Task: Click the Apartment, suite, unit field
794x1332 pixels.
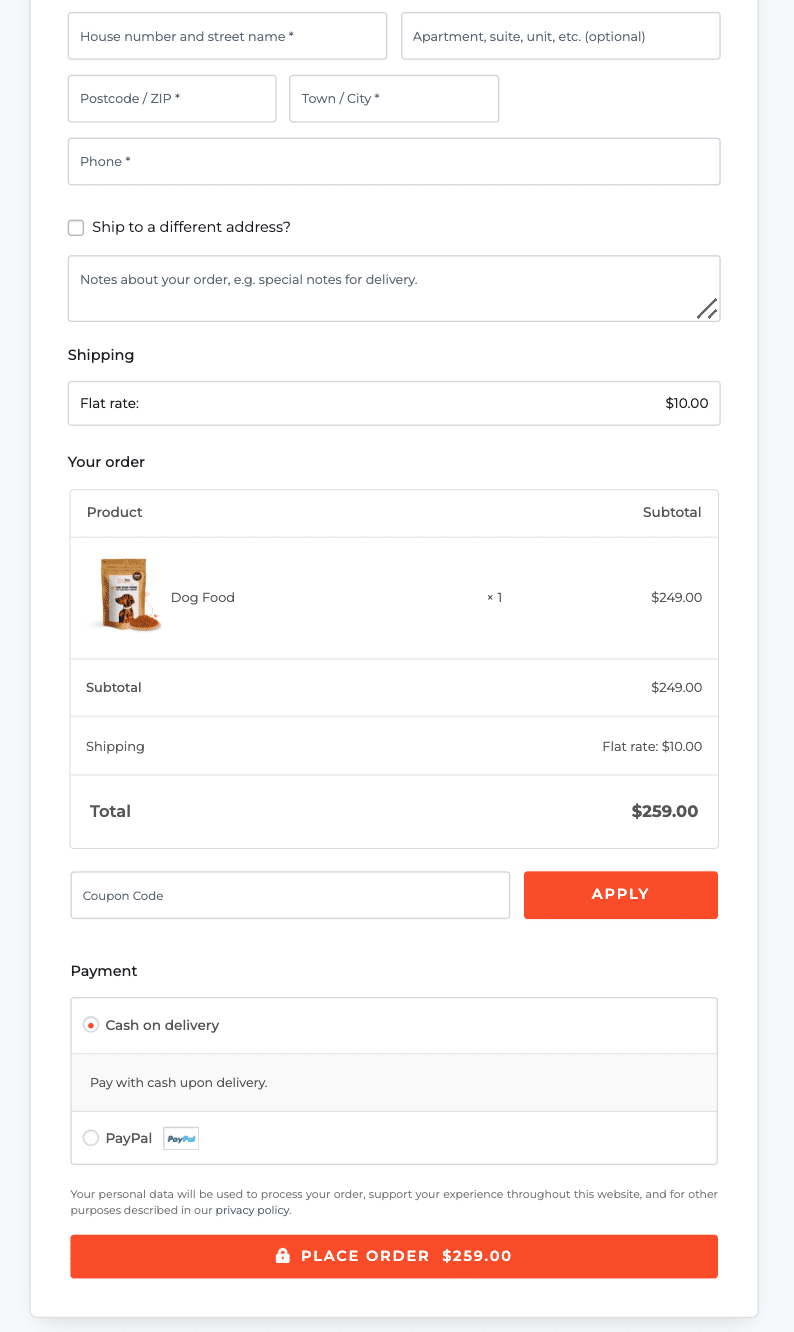Action: (560, 36)
